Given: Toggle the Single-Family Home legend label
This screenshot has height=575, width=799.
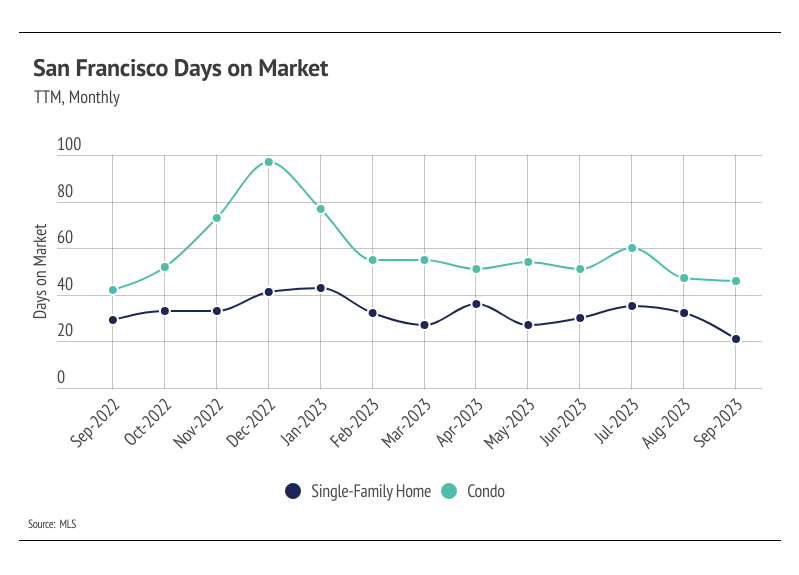Looking at the screenshot, I should (x=371, y=491).
